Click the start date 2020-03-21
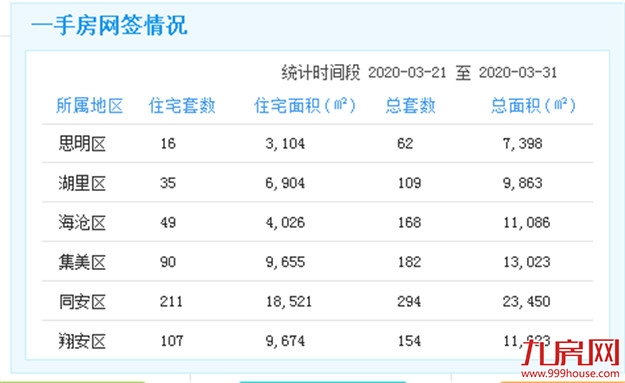This screenshot has width=625, height=383. tap(407, 73)
